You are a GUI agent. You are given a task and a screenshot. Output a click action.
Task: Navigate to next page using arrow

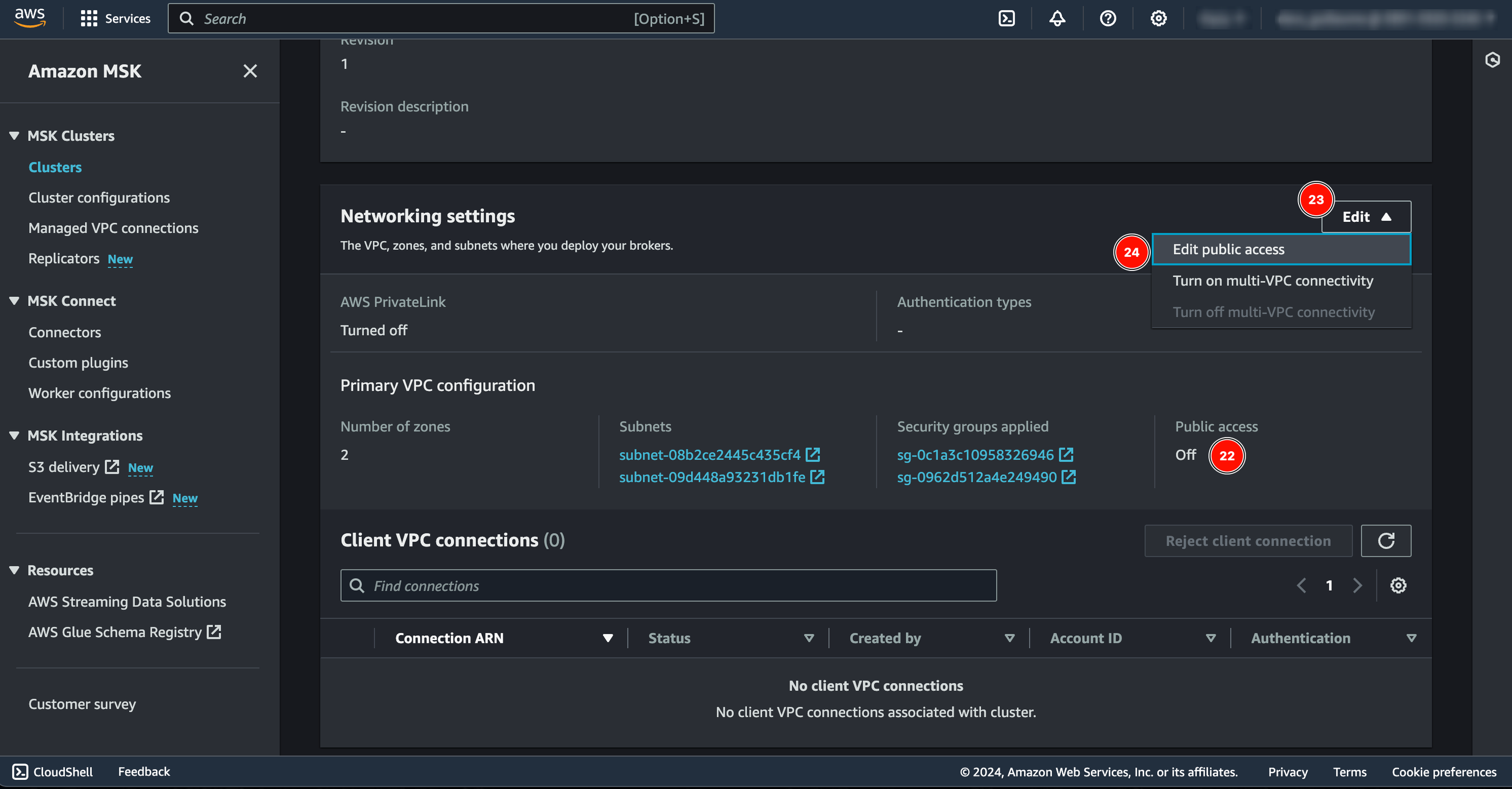click(1356, 585)
